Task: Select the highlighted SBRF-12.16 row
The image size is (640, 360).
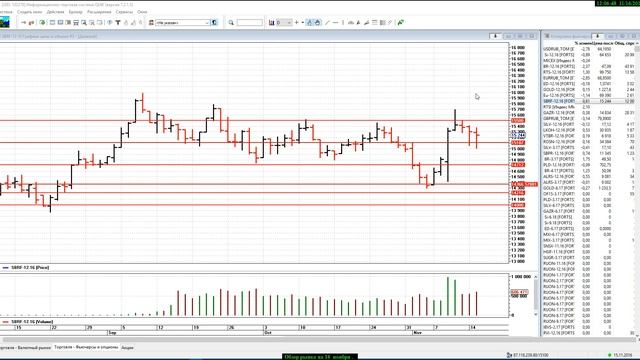Action: click(x=589, y=101)
